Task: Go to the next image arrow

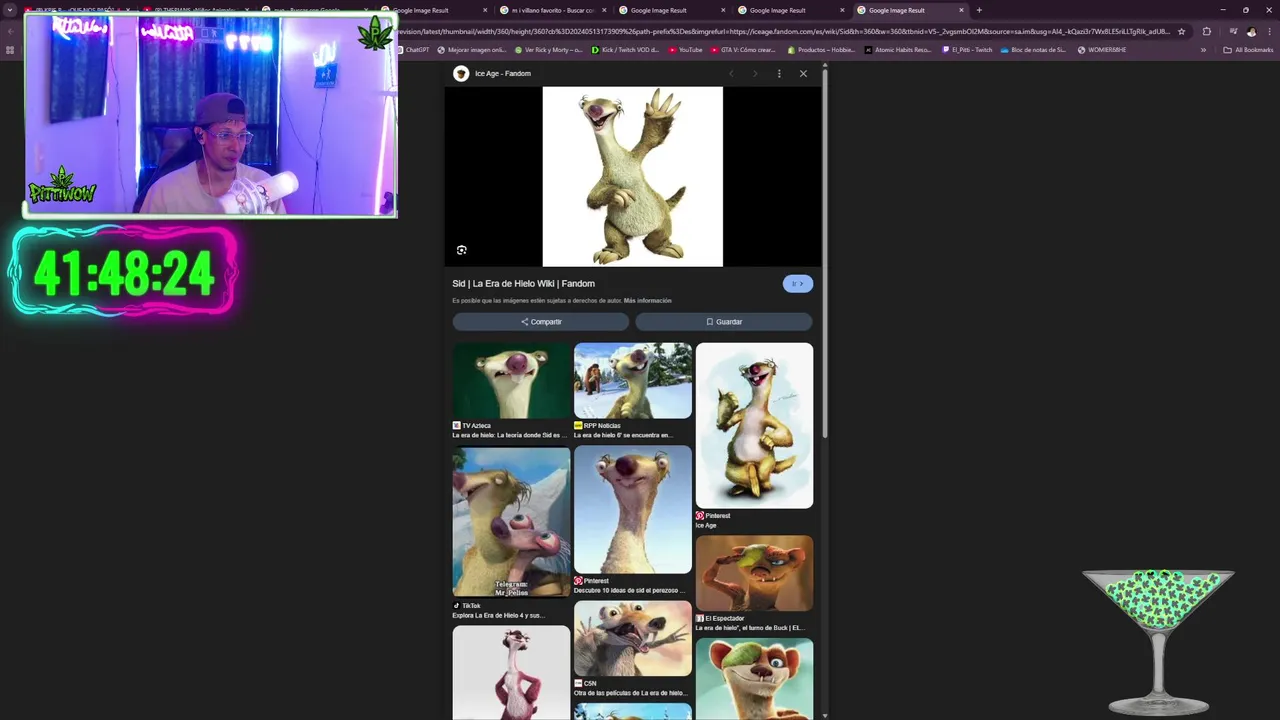Action: coord(755,73)
